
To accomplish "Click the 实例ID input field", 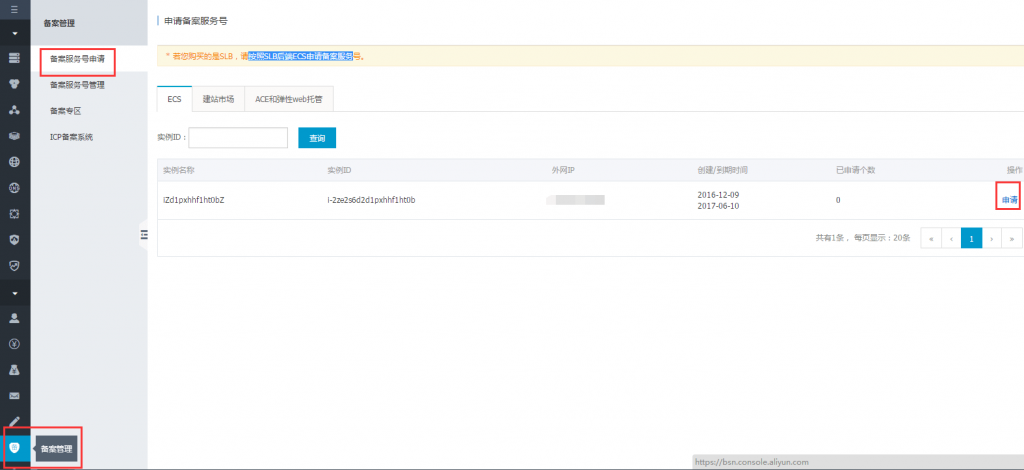I will 238,138.
